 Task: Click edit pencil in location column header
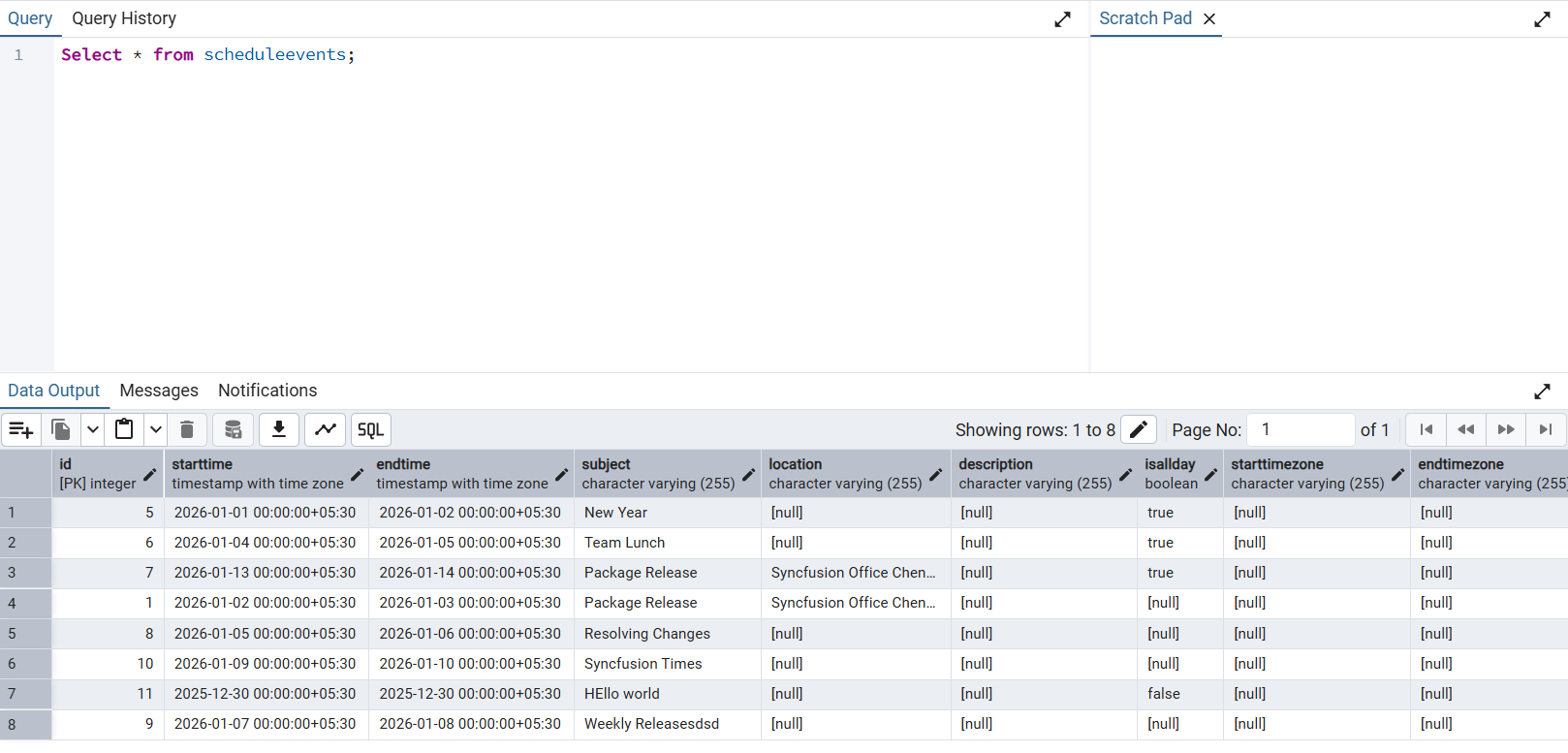[935, 475]
